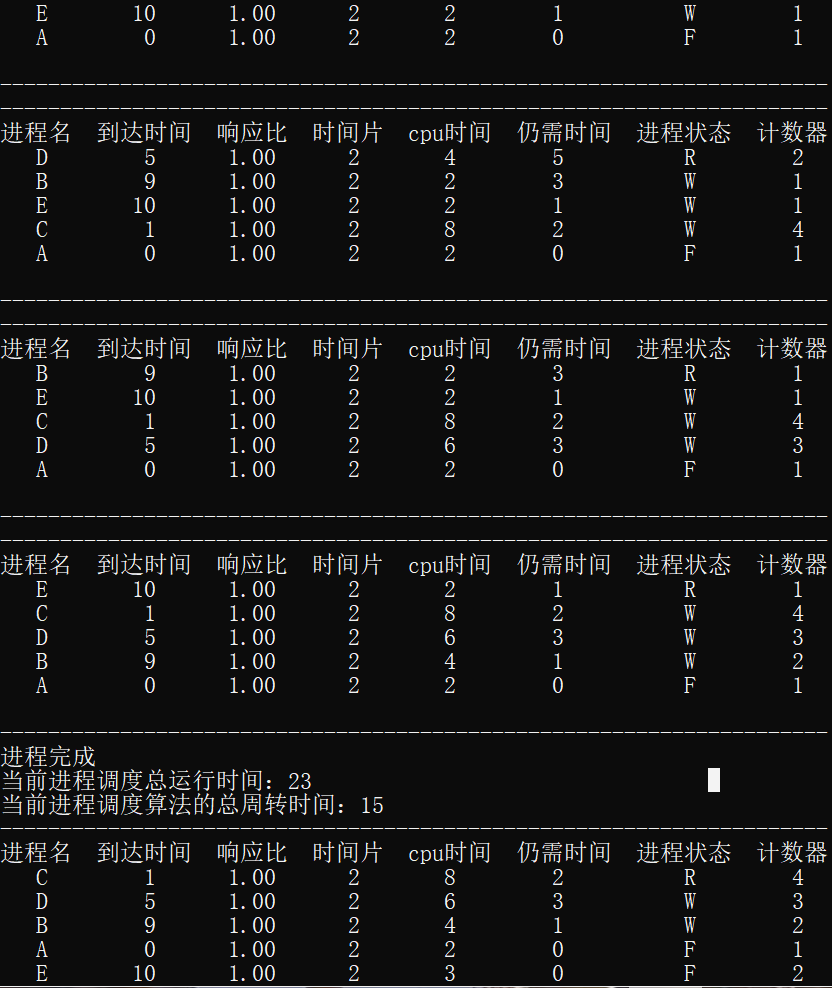
Task: Click cpu时间 value 4 in running process D's row
Action: (x=449, y=158)
